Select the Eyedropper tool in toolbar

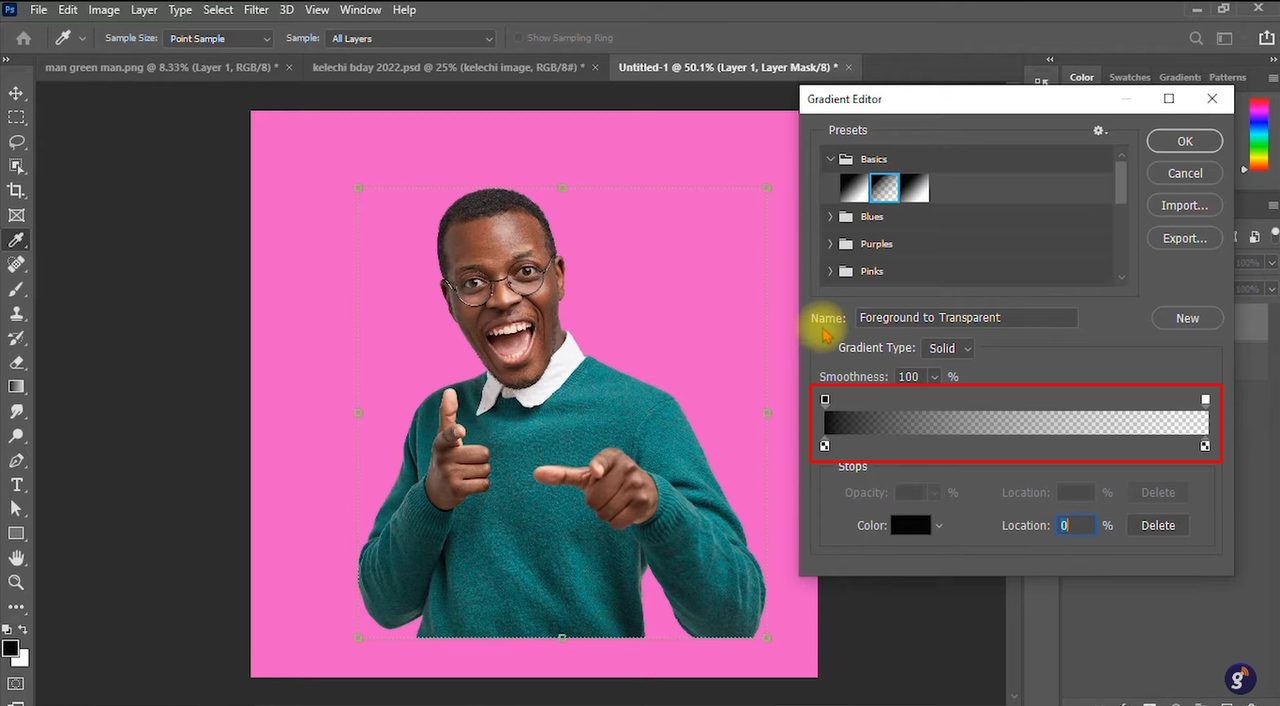16,240
